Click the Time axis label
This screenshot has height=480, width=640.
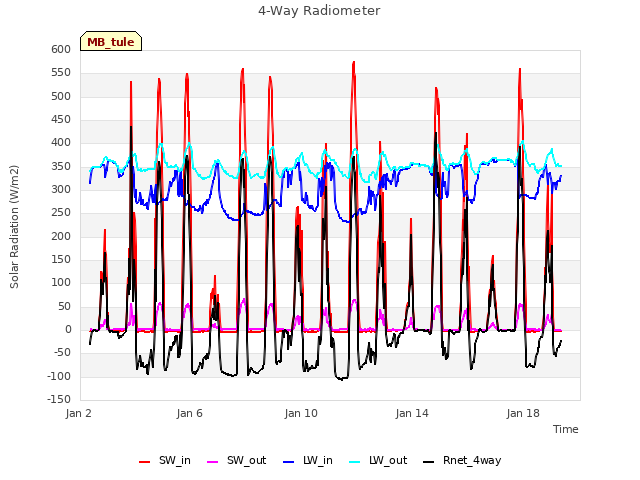point(566,429)
